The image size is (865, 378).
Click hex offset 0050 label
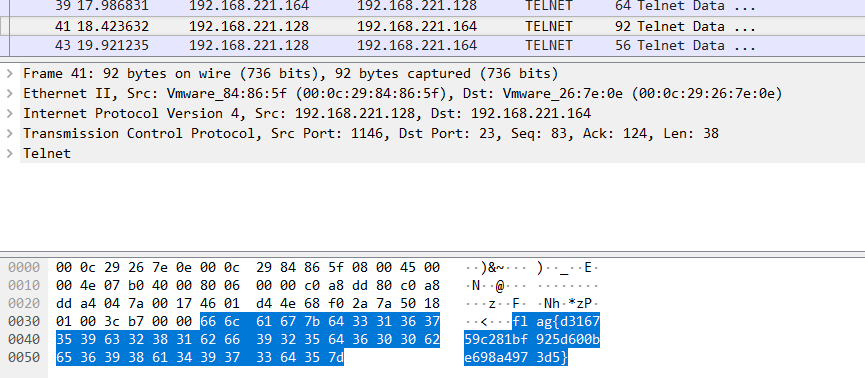pos(24,358)
